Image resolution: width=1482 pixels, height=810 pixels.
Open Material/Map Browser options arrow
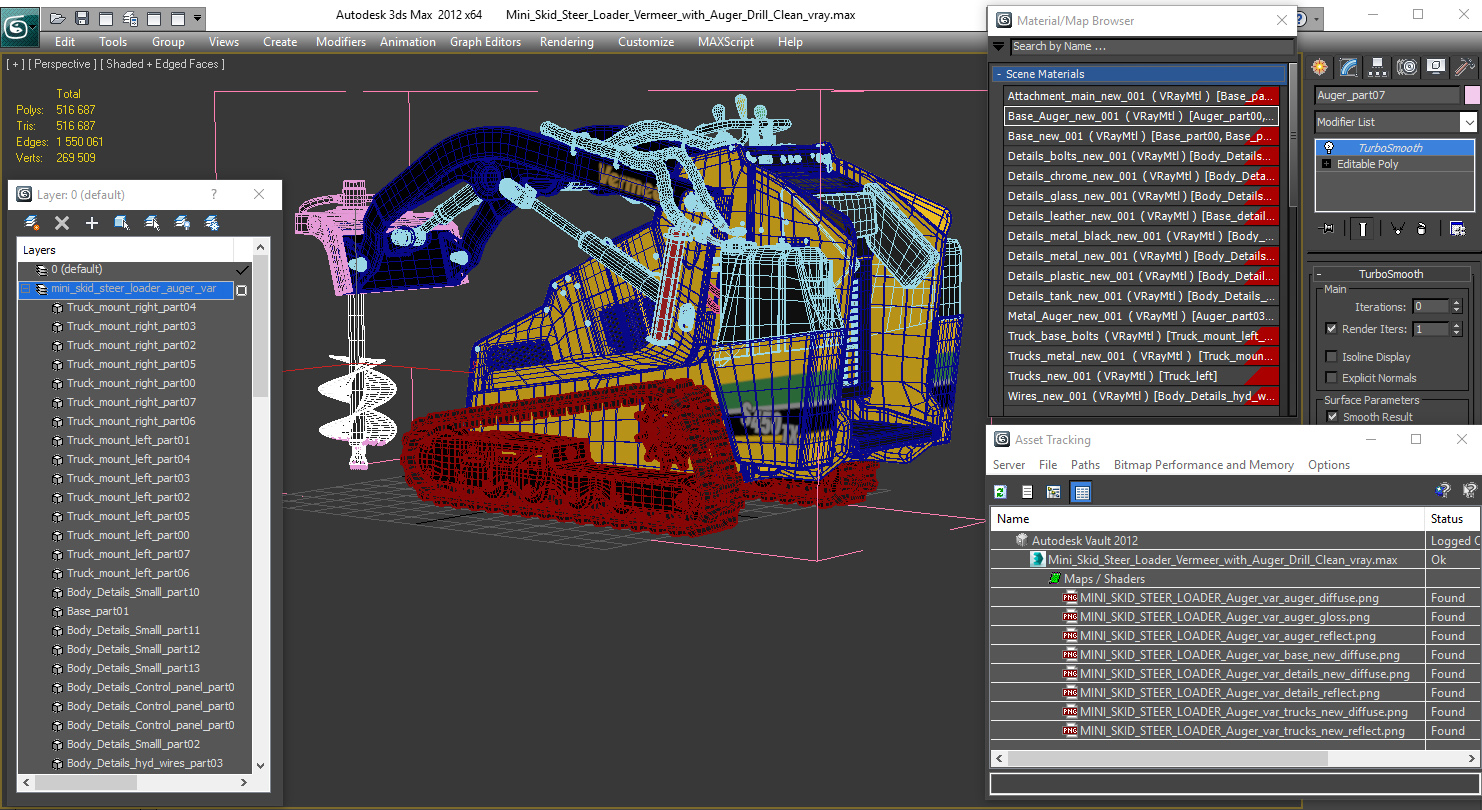point(998,46)
